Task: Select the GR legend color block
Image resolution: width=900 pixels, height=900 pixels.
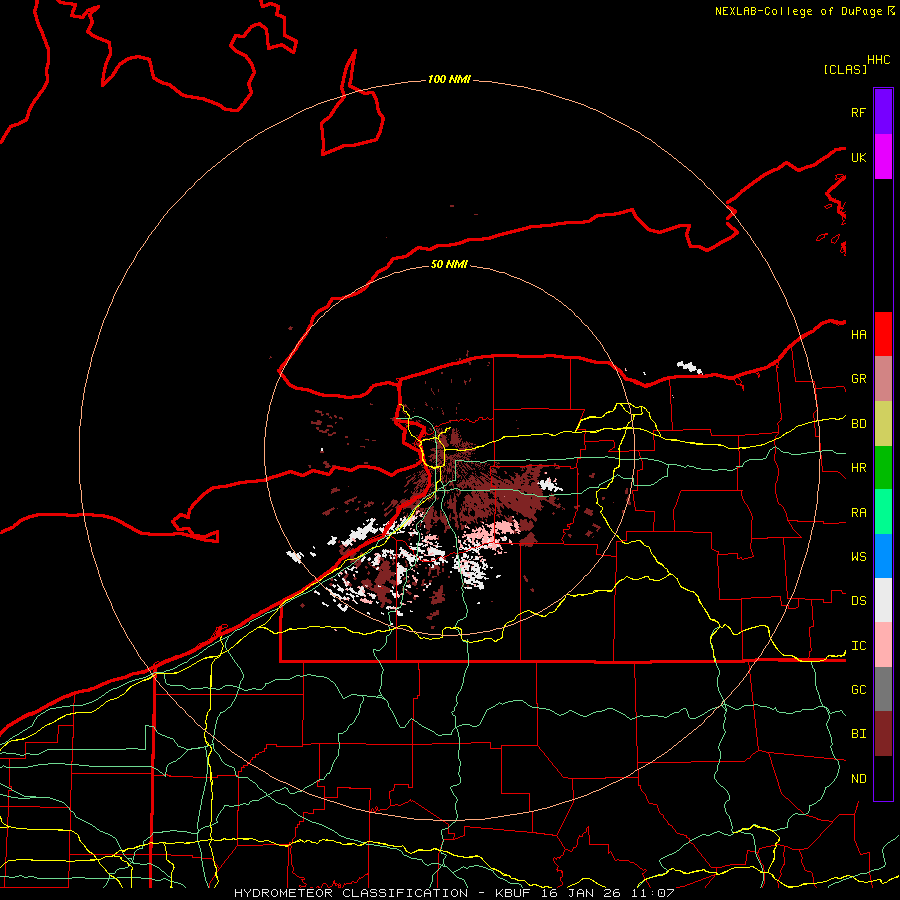Action: click(883, 379)
